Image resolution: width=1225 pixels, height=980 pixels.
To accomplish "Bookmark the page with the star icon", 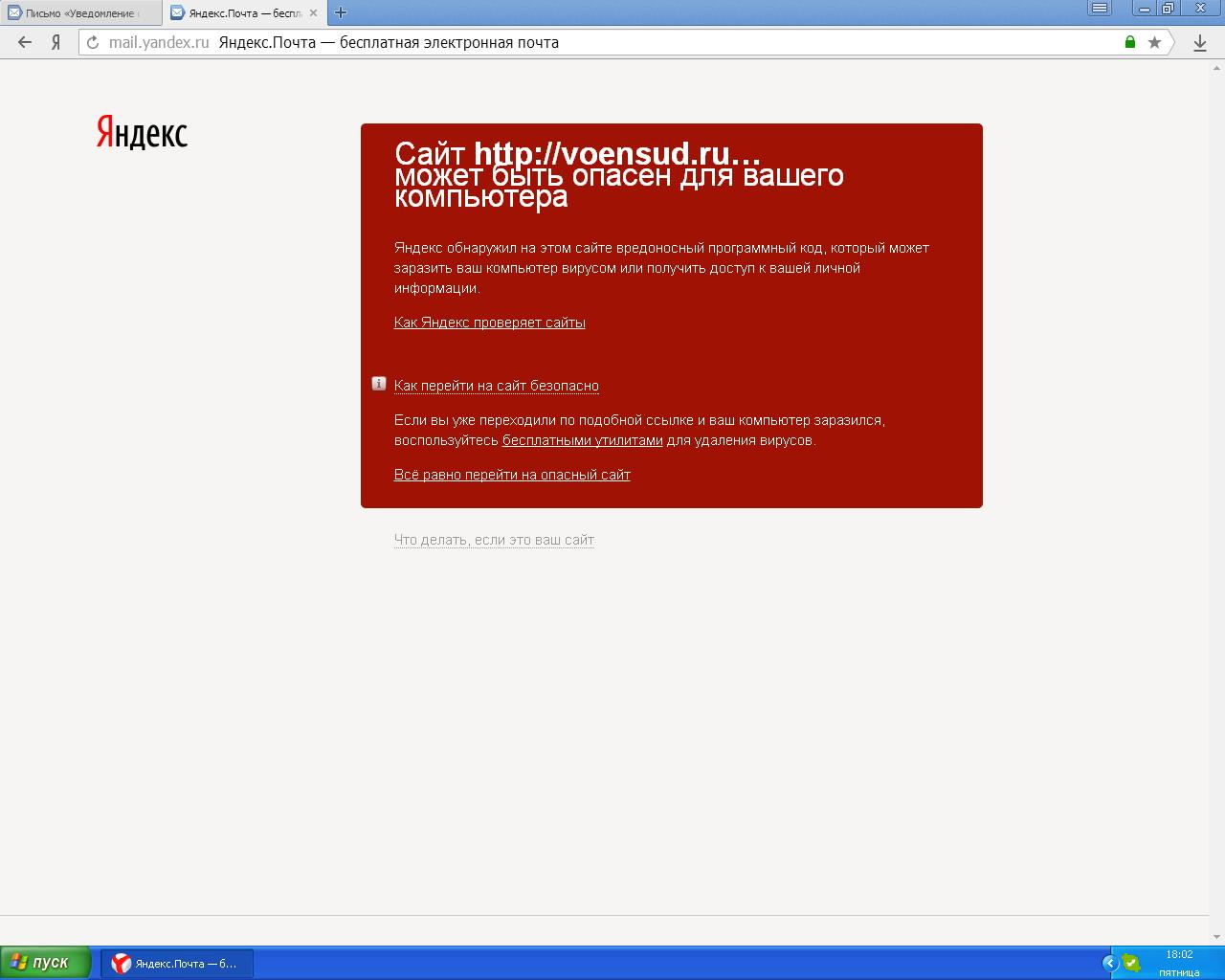I will [1154, 42].
